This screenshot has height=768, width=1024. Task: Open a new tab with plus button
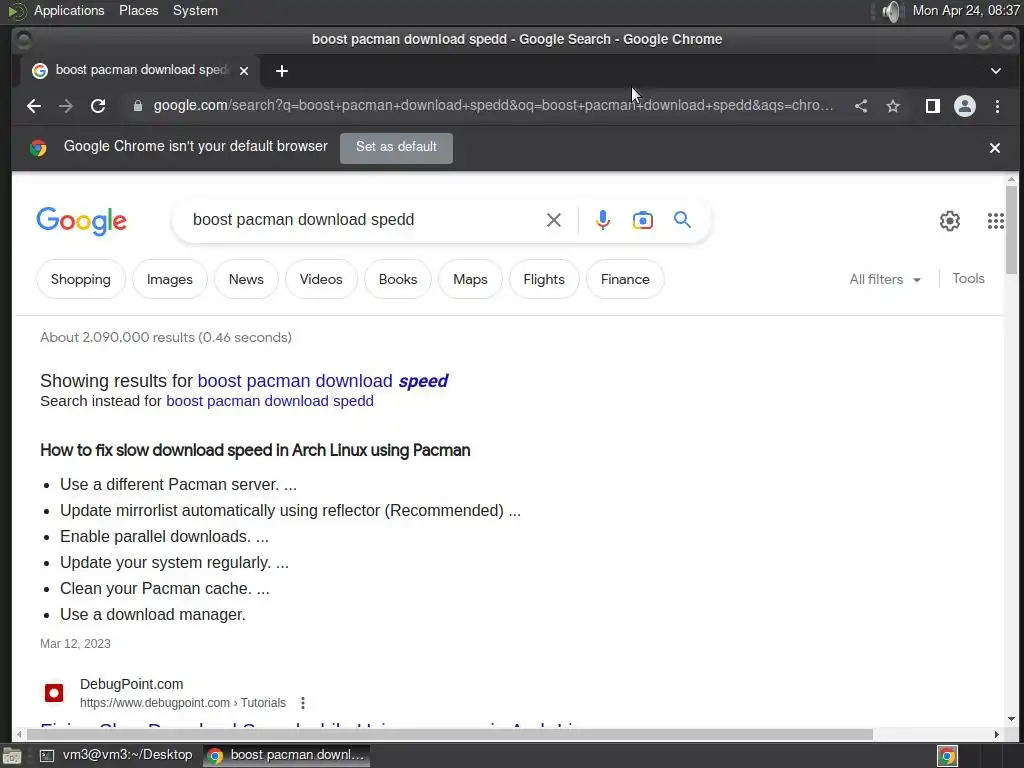pyautogui.click(x=281, y=71)
